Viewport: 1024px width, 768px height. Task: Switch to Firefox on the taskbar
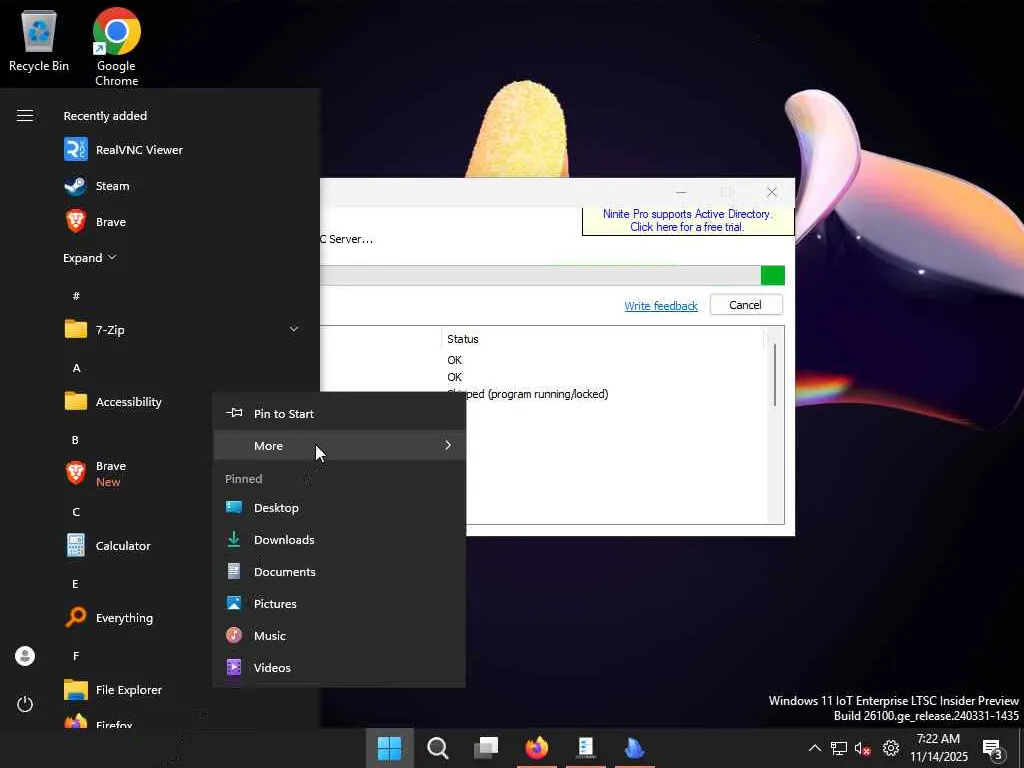536,748
